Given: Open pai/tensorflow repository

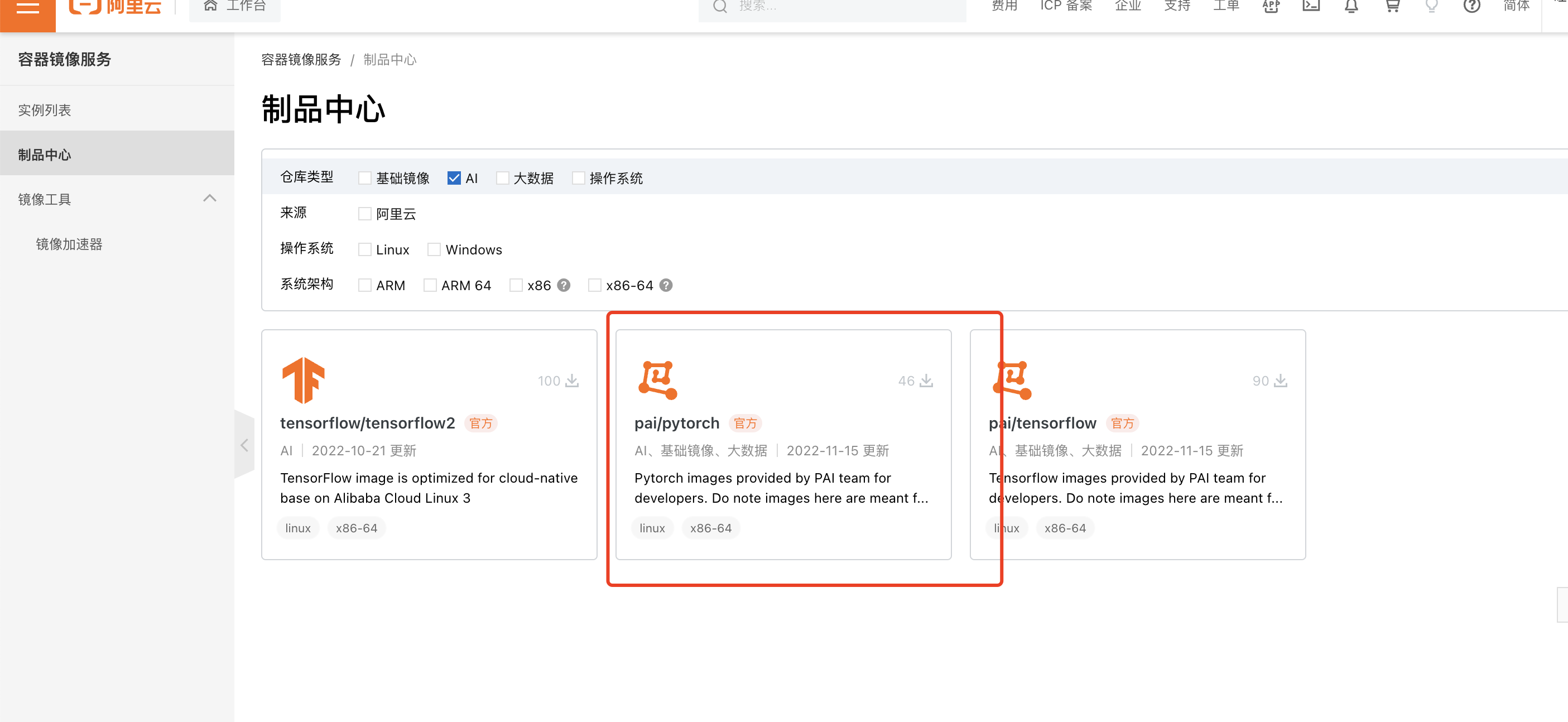Looking at the screenshot, I should tap(1042, 423).
